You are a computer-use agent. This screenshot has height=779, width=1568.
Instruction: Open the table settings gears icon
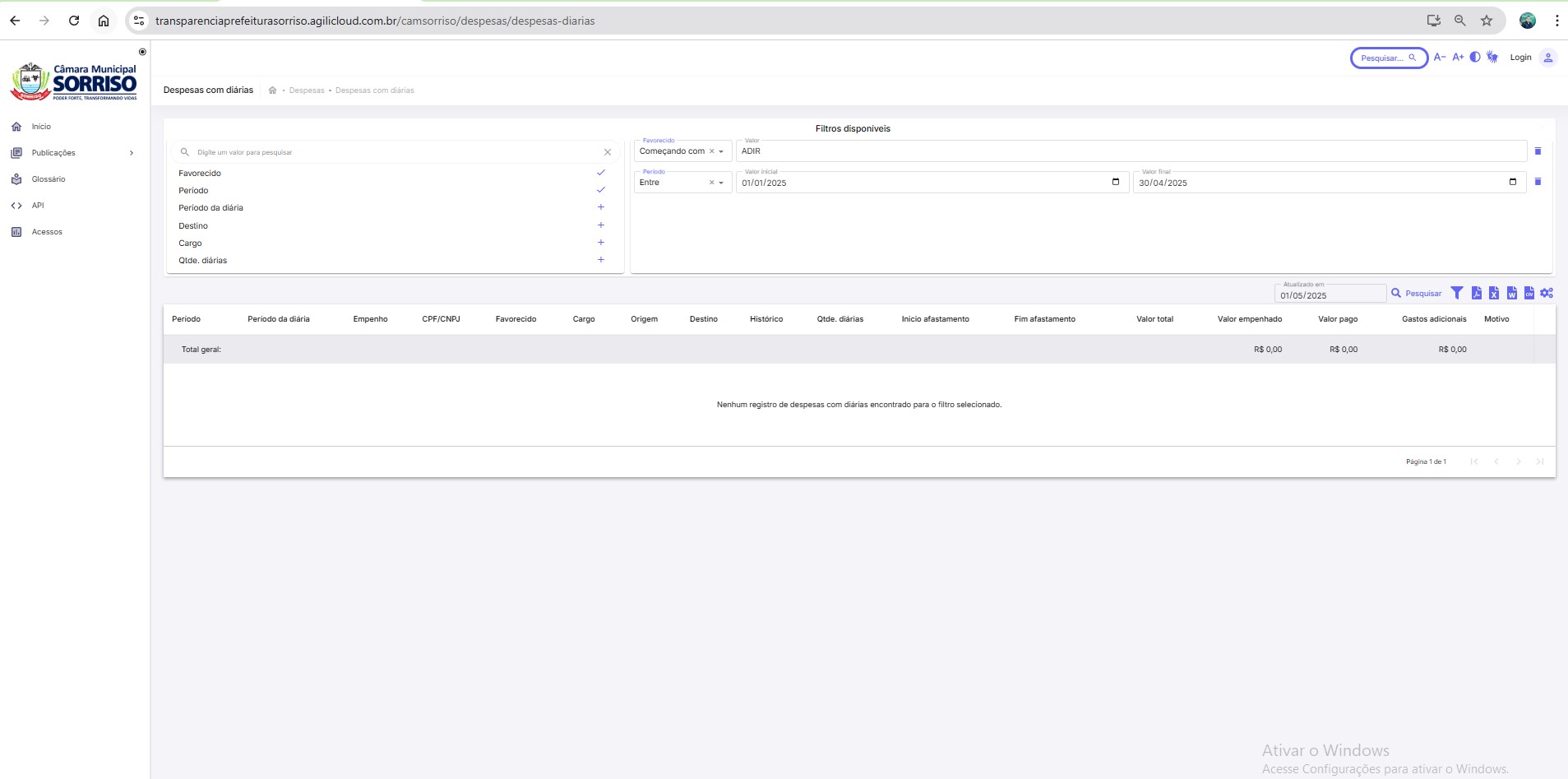tap(1547, 293)
